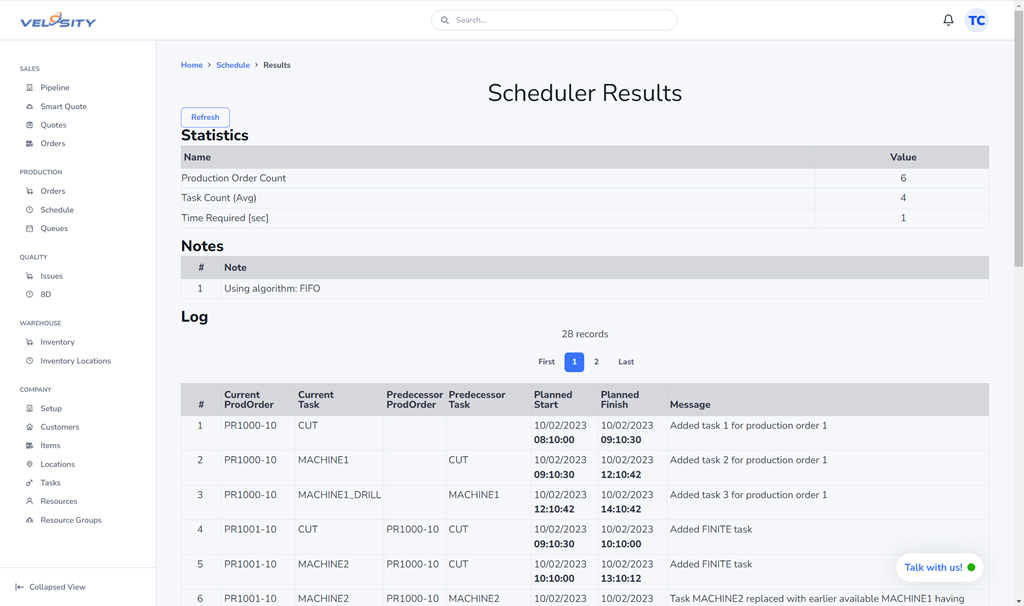Screen dimensions: 1024x606
Task: Go to page 2 of log
Action: [x=596, y=362]
